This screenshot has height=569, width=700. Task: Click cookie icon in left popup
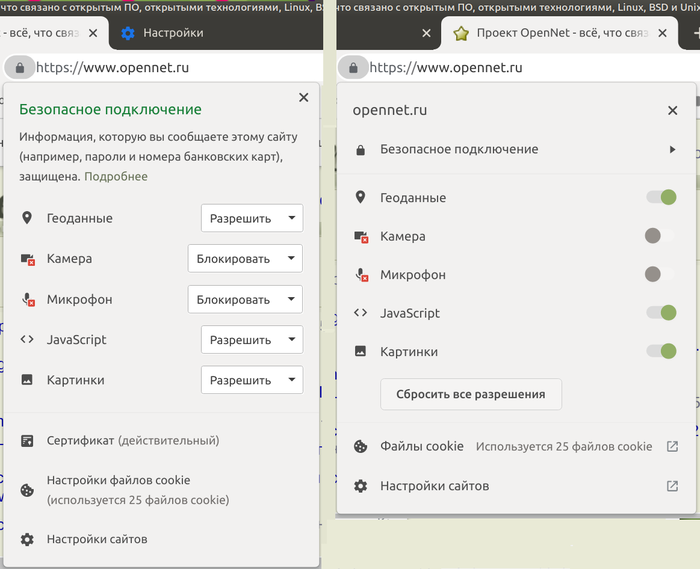click(27, 490)
